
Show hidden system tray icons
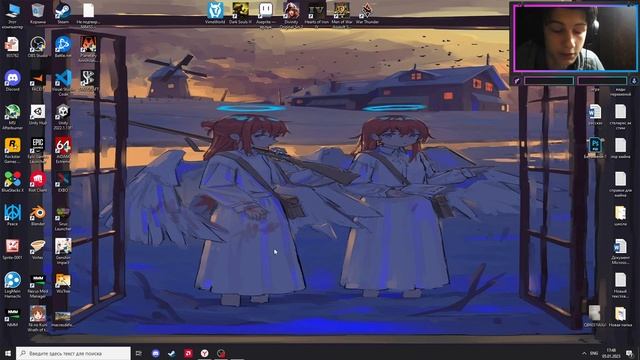click(584, 353)
